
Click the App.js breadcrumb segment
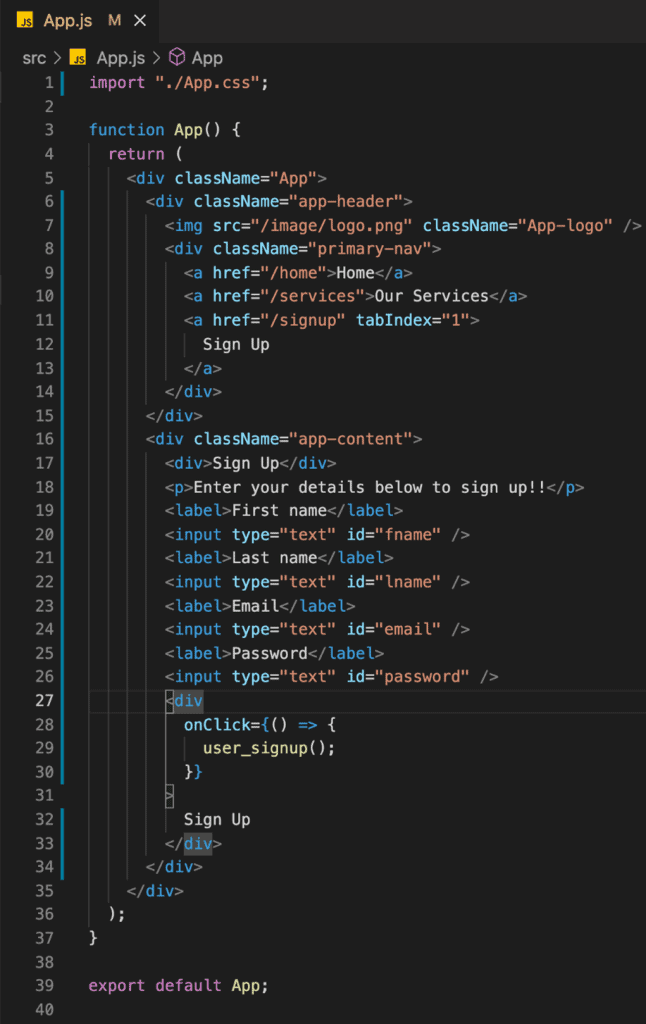pyautogui.click(x=121, y=58)
